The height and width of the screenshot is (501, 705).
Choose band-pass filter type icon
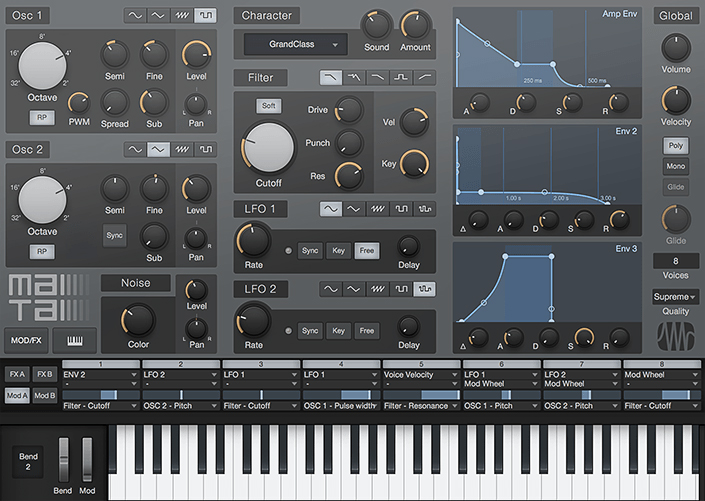401,77
